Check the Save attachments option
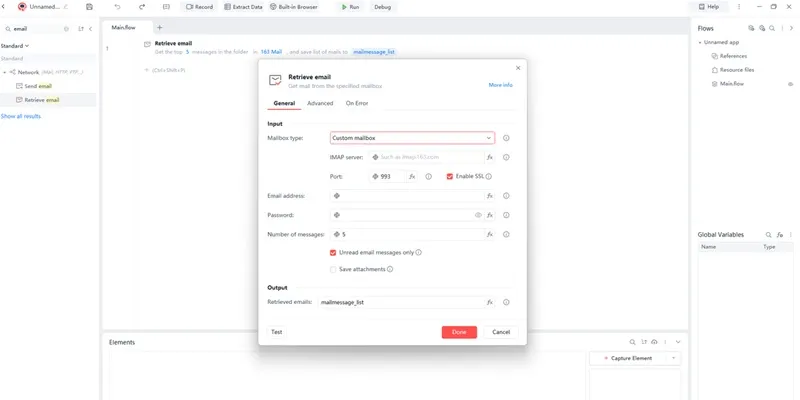This screenshot has width=800, height=400. [x=333, y=269]
